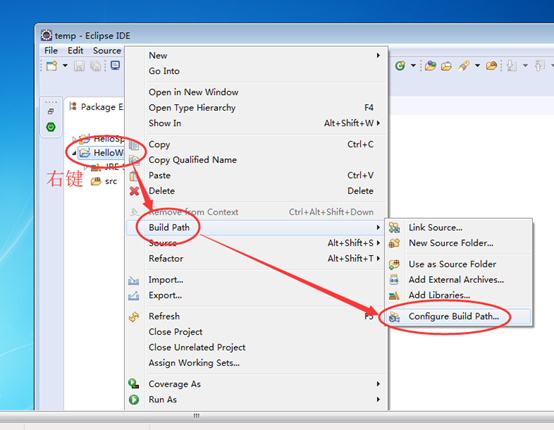Open the New submenu in context menu
This screenshot has height=430, width=554.
click(257, 55)
